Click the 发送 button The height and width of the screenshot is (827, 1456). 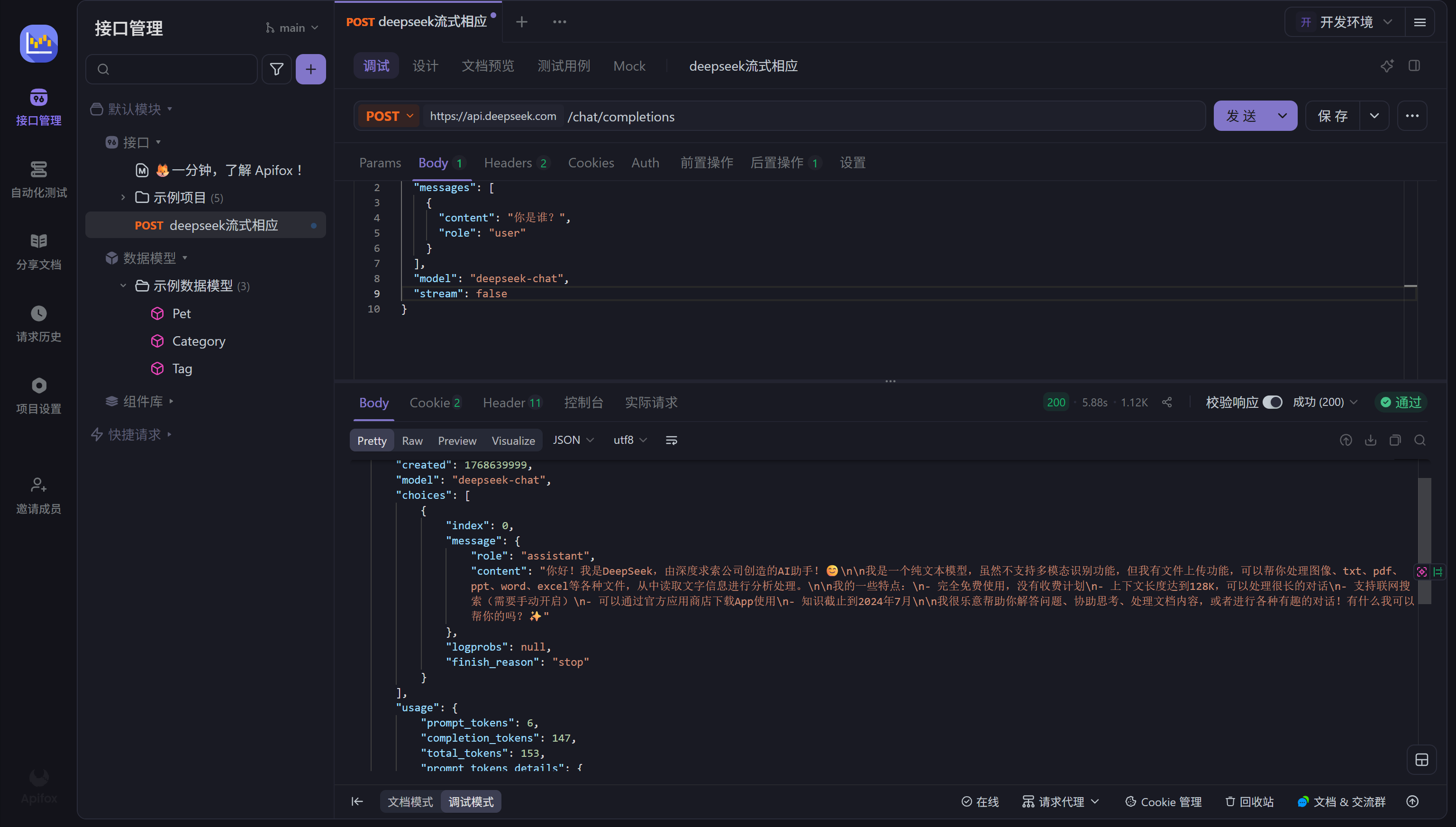1241,116
